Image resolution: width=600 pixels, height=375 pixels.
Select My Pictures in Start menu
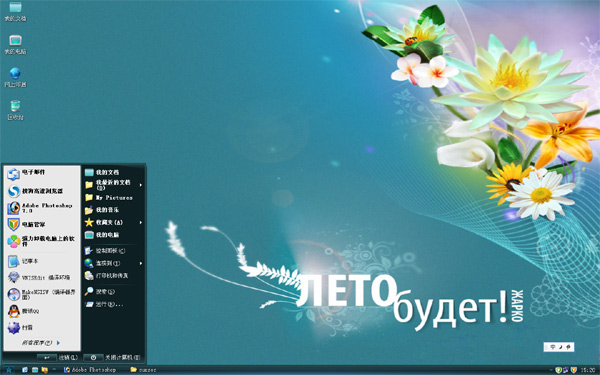[113, 197]
